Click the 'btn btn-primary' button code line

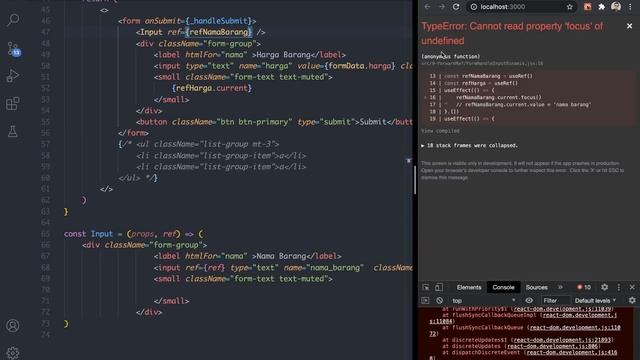click(x=274, y=122)
